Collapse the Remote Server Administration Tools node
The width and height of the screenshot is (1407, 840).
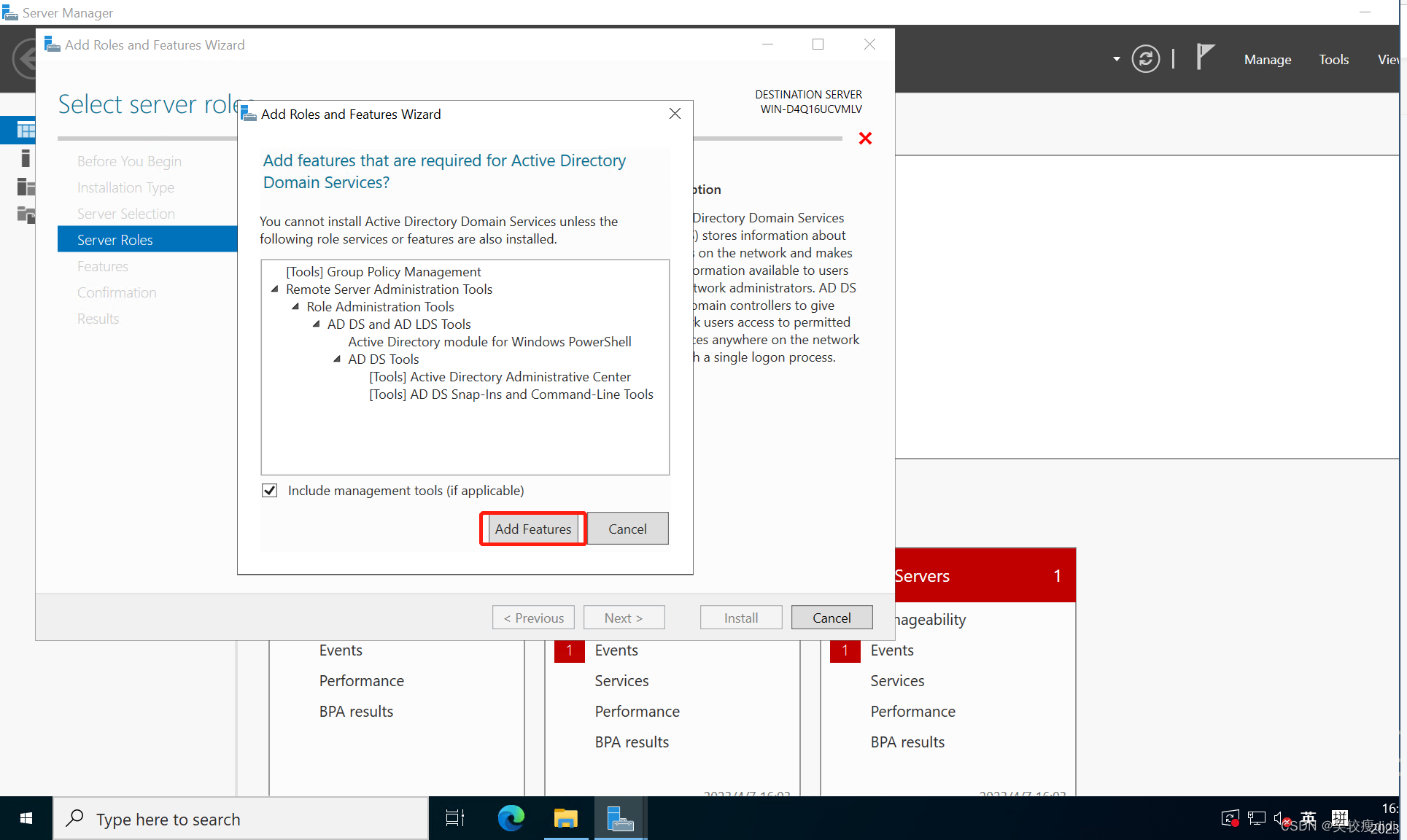tap(275, 289)
